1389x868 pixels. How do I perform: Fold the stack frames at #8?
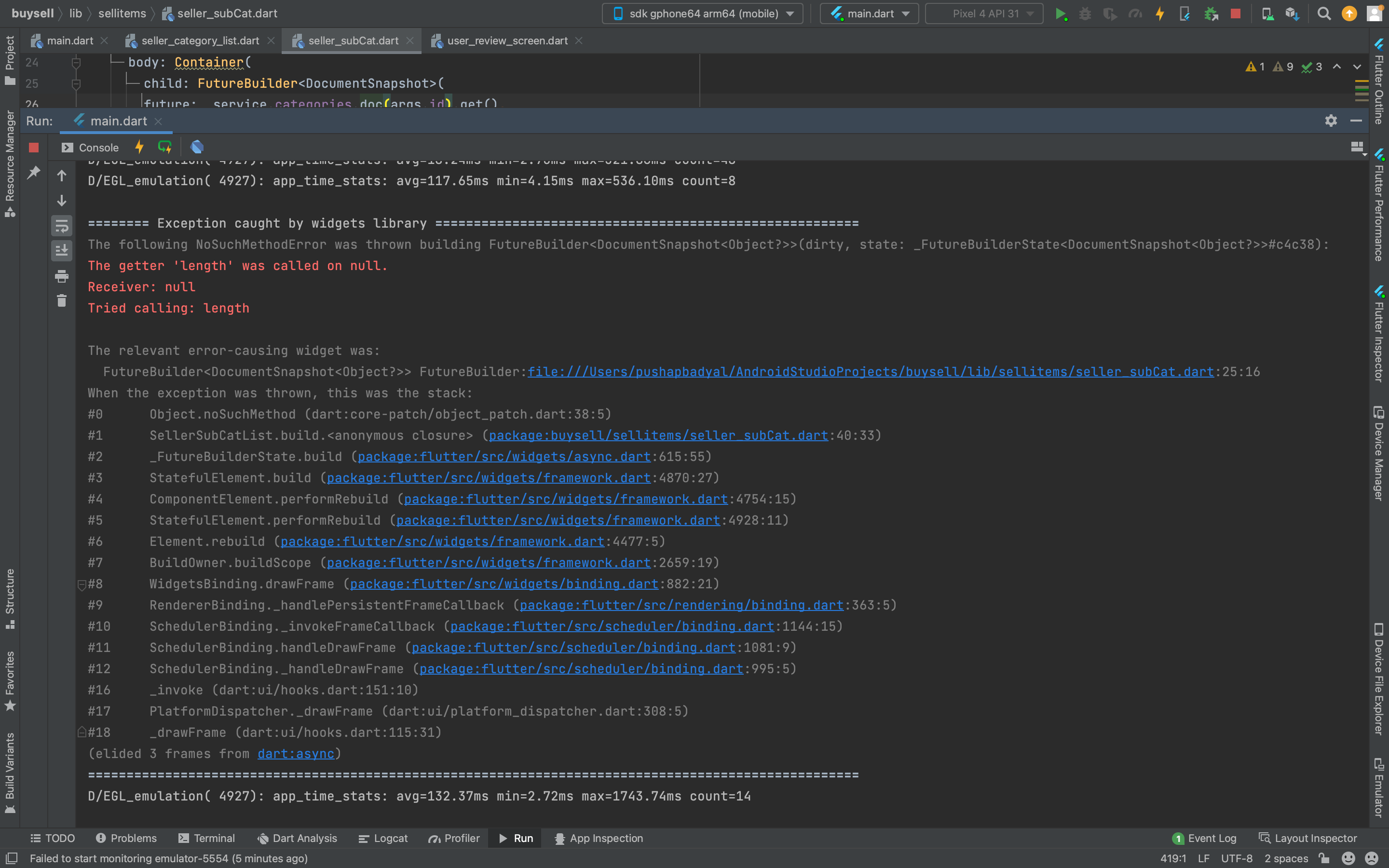click(x=82, y=584)
